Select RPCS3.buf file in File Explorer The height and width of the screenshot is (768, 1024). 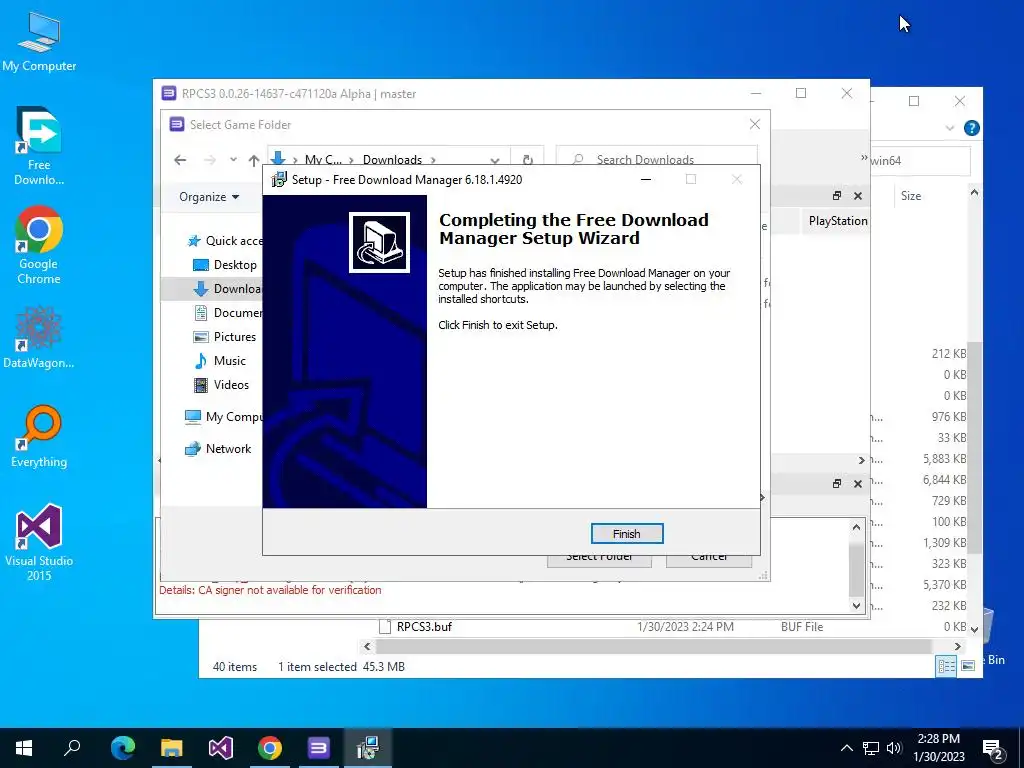click(424, 627)
